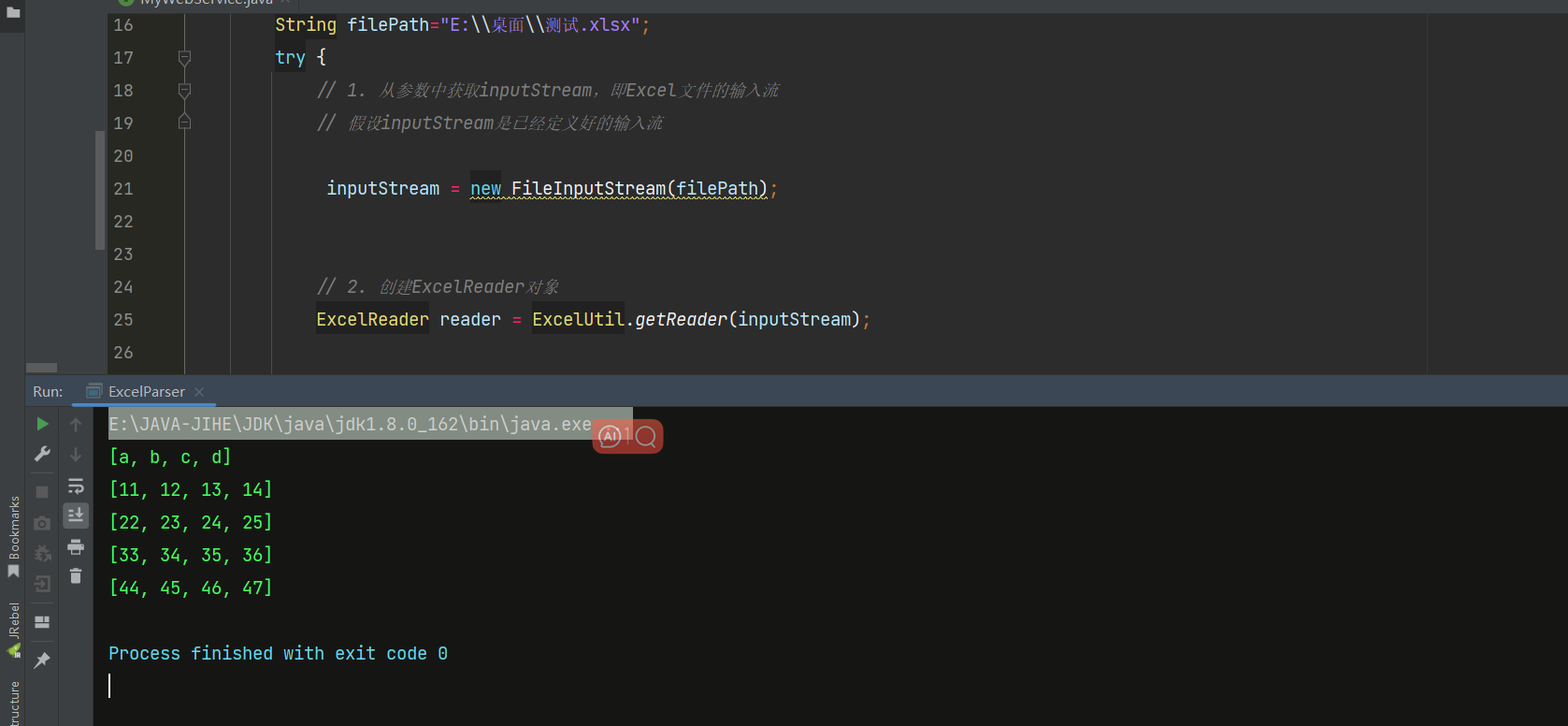Click ExcelUtil in the line 25 code
This screenshot has width=1568, height=726.
click(578, 320)
